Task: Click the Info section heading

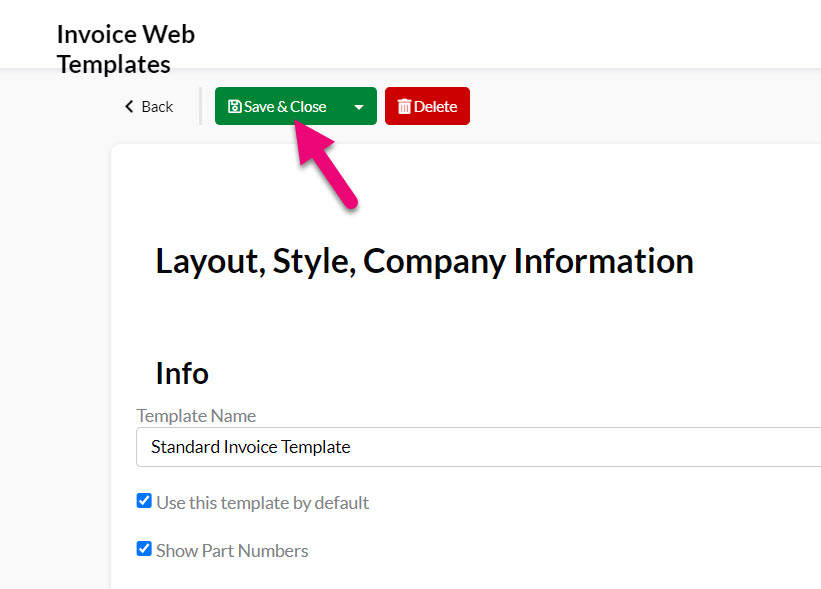Action: pos(182,373)
